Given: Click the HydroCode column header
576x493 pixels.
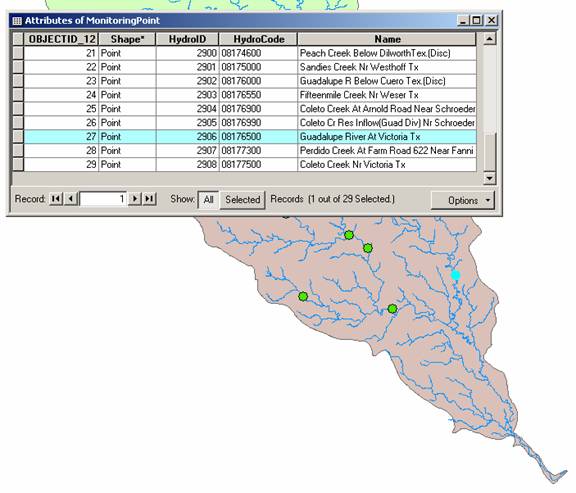Looking at the screenshot, I should pos(258,39).
